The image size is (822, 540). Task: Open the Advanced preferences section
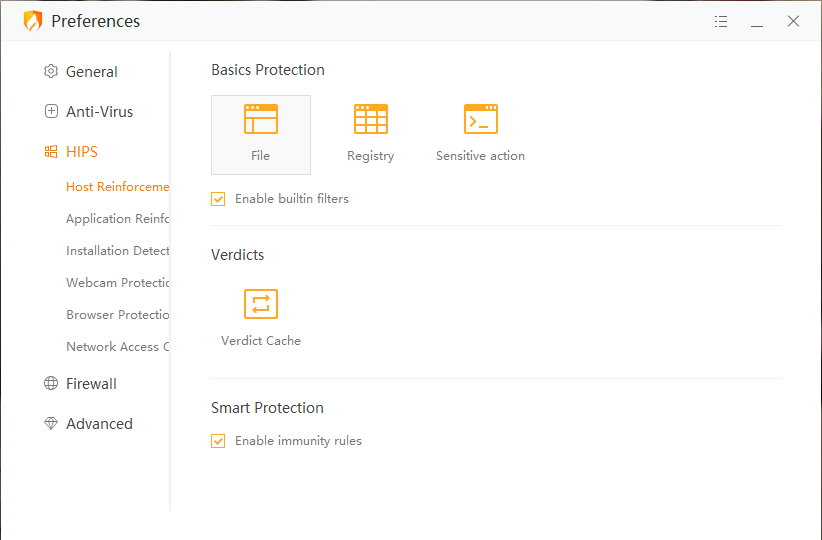pyautogui.click(x=99, y=424)
